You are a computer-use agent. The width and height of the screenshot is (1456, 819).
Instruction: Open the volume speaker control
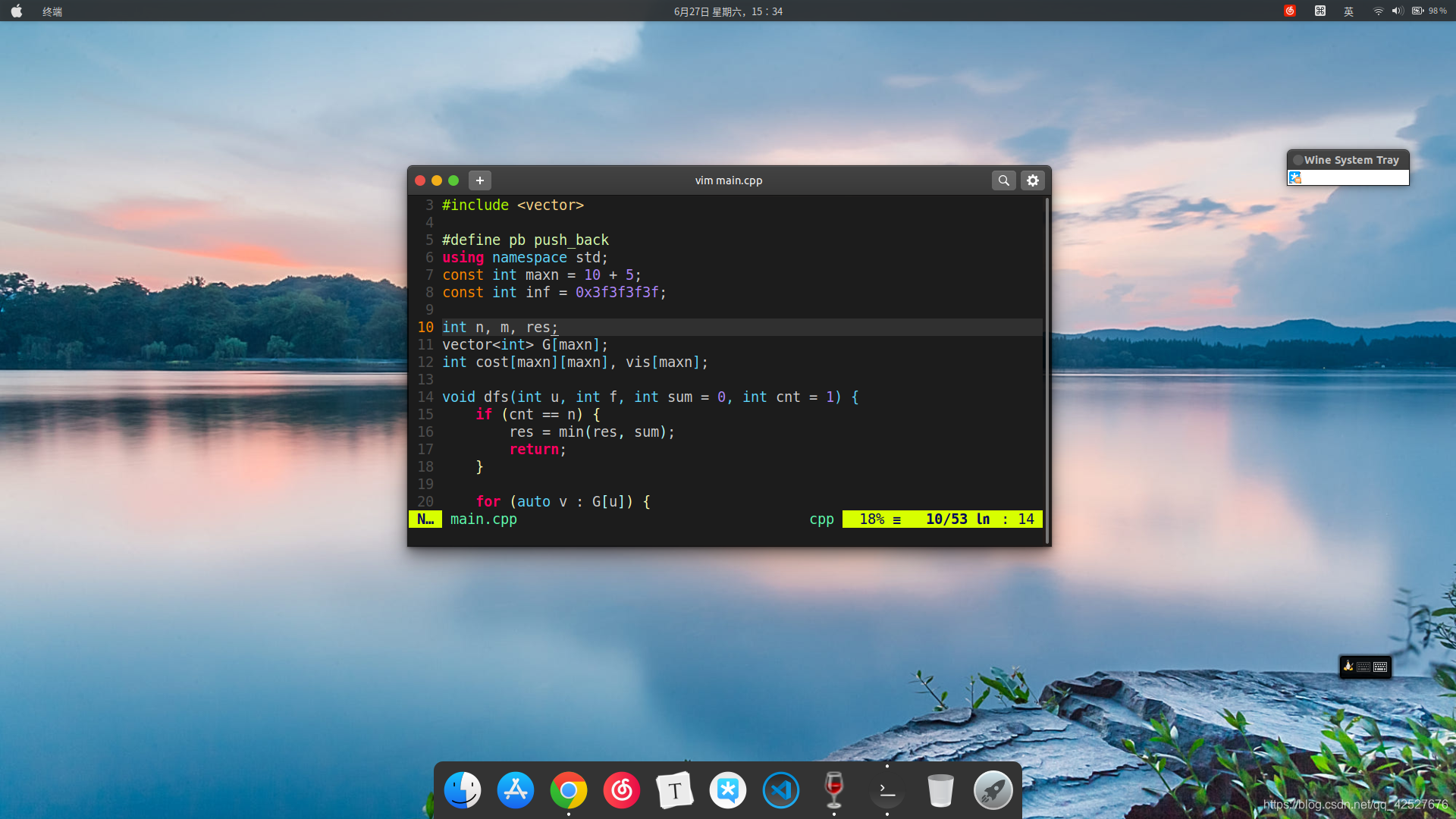(x=1397, y=11)
